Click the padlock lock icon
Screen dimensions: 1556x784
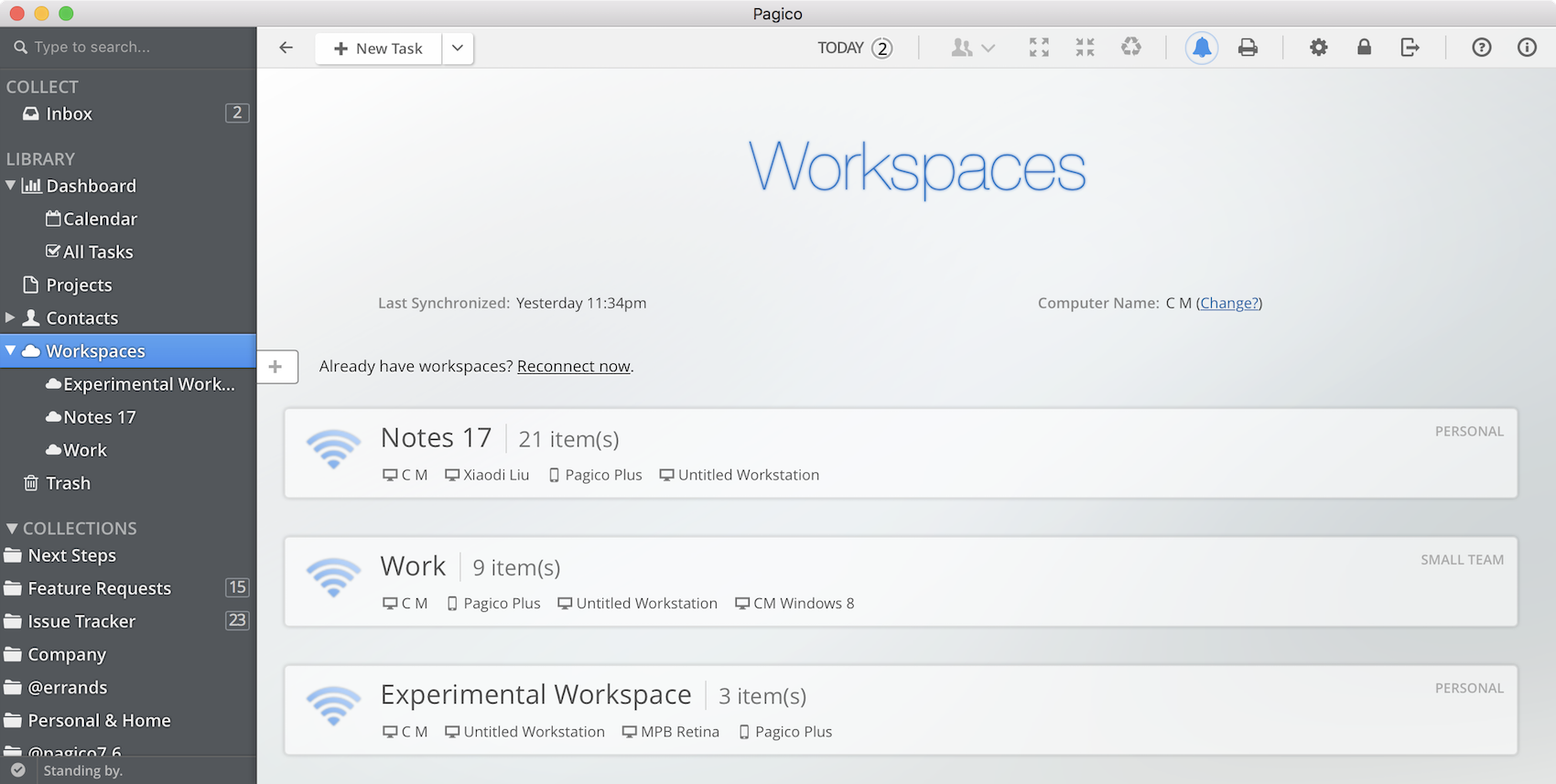(x=1364, y=47)
